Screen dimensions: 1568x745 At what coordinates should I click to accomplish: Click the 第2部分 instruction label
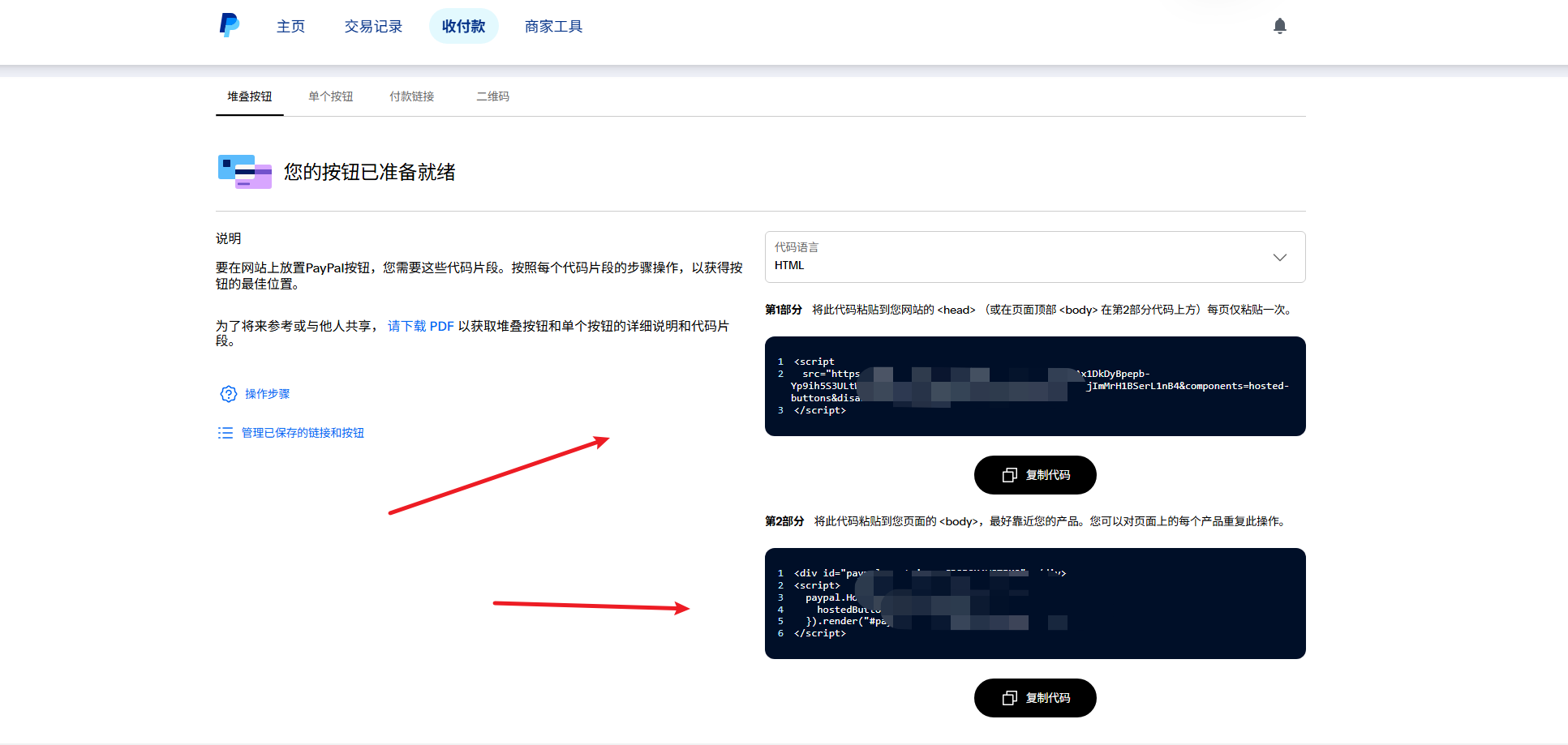pyautogui.click(x=784, y=521)
